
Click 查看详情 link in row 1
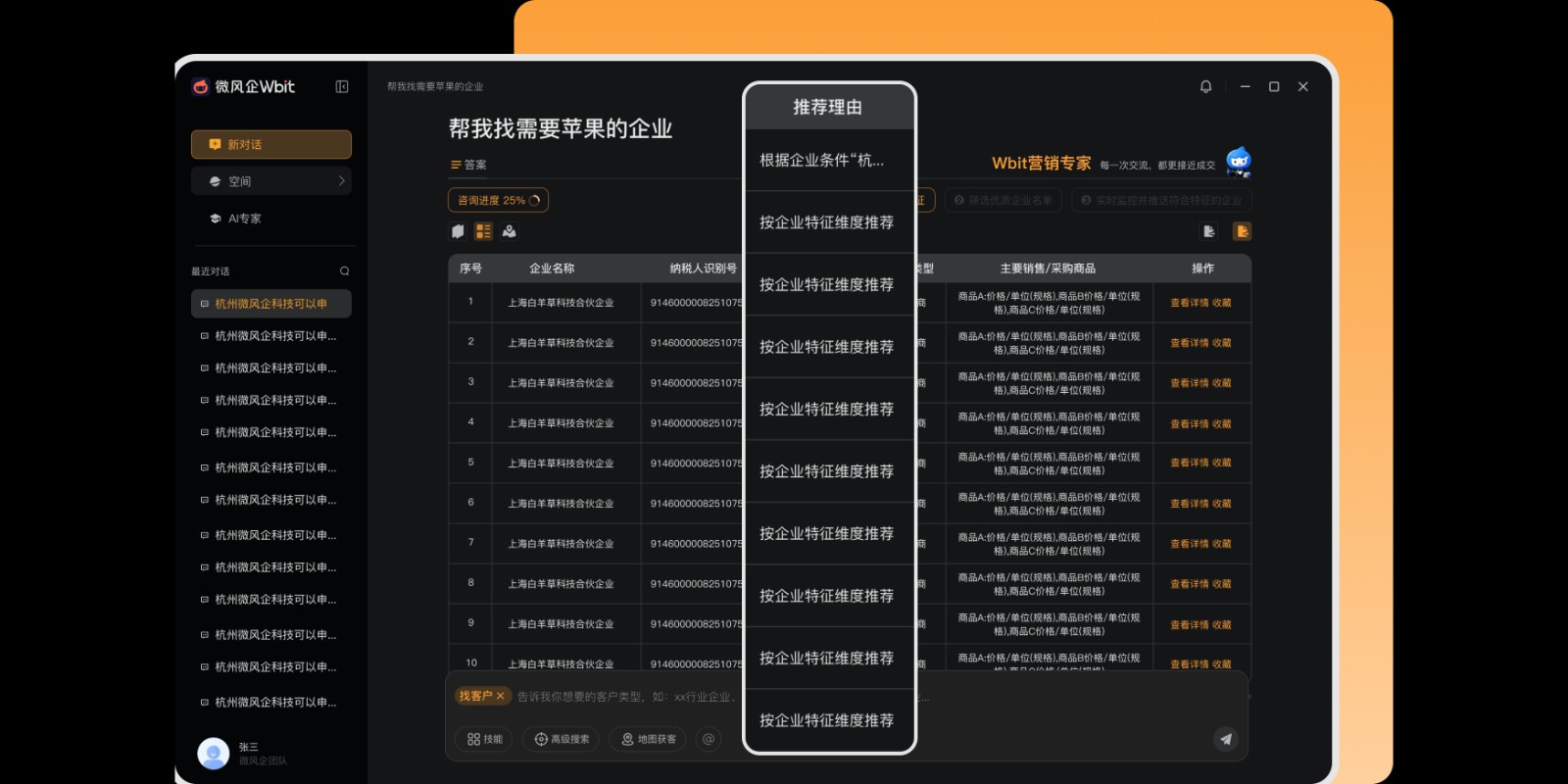tap(1189, 303)
